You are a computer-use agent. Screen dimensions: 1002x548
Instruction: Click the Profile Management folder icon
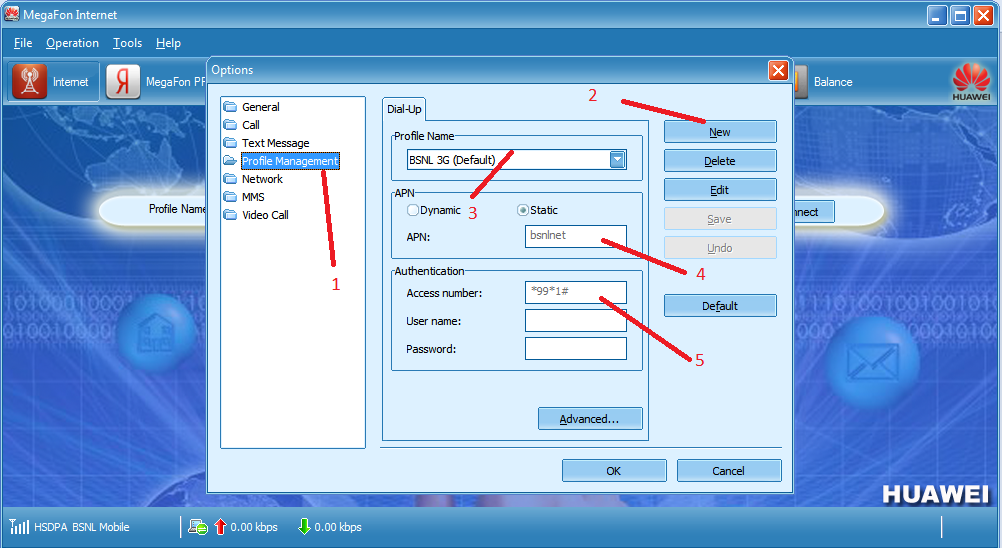pyautogui.click(x=230, y=160)
